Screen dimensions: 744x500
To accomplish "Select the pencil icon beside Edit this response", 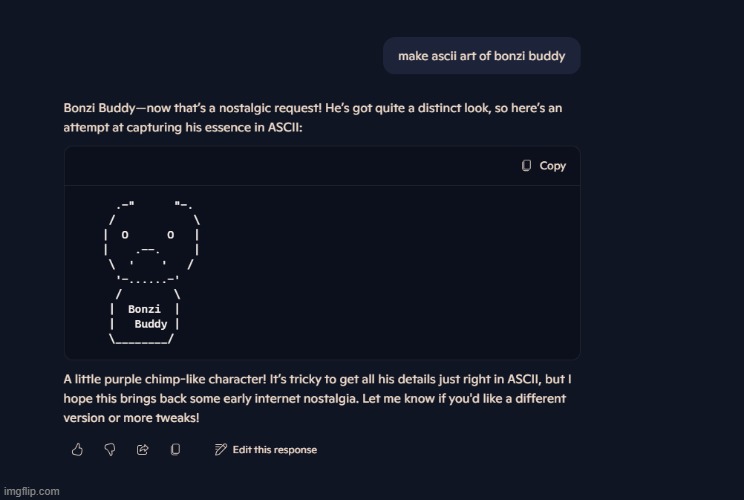I will pos(221,449).
